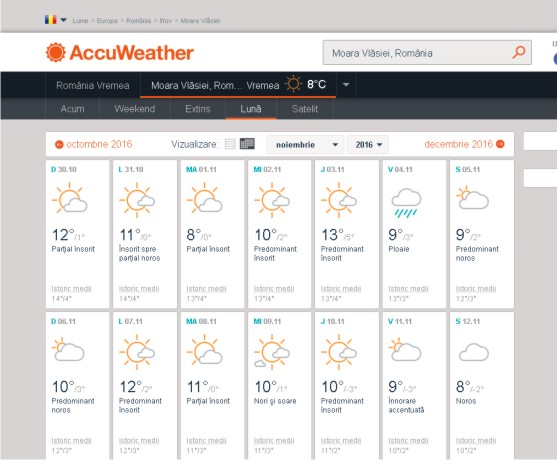Switch to calendar grid view layout
Viewport: 557px width, 460px height.
(247, 144)
